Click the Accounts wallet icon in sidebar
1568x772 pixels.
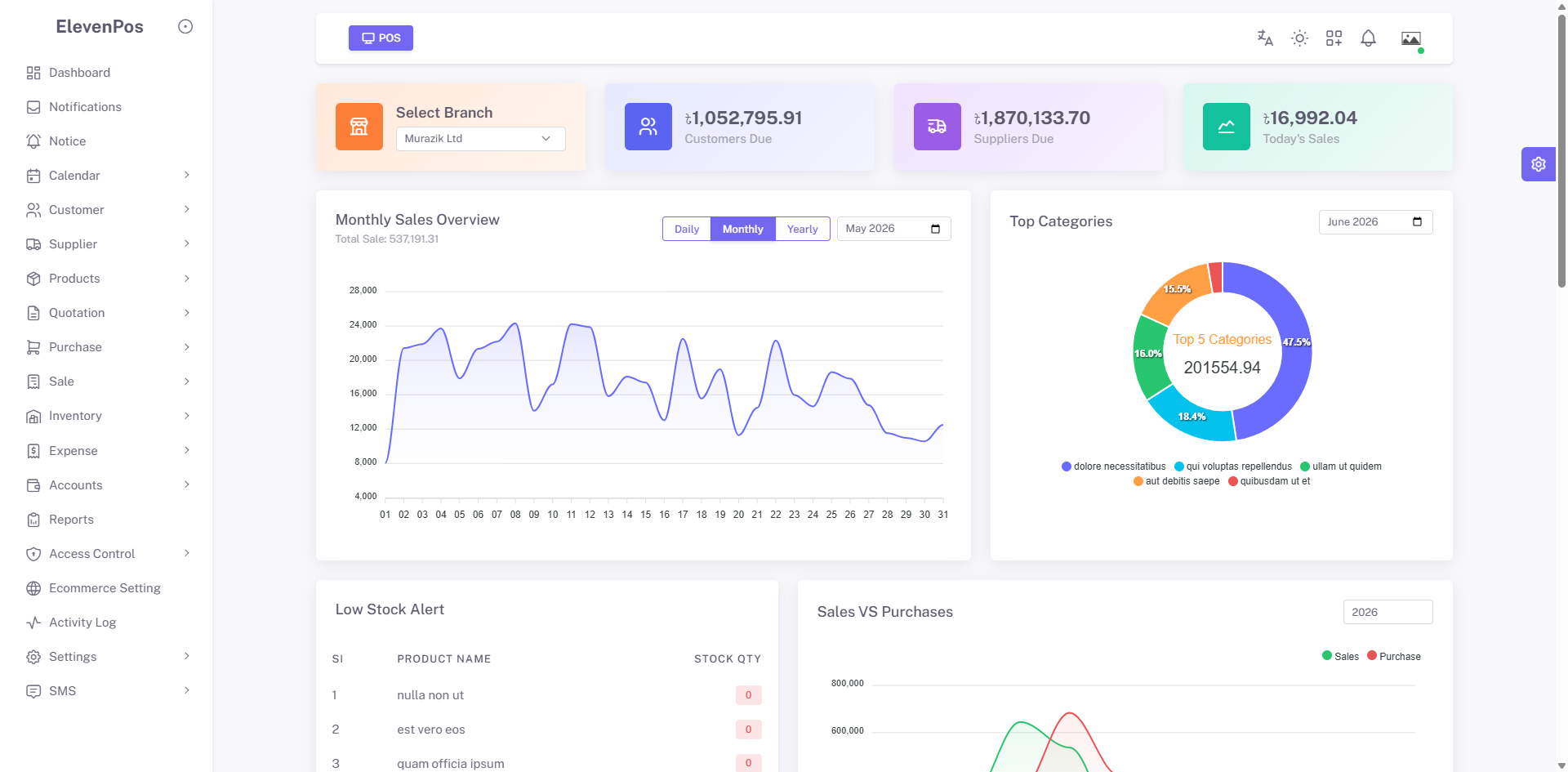click(33, 485)
